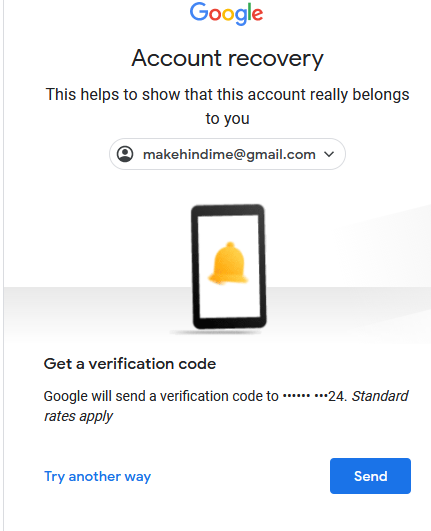Click the Google logo at top

click(x=226, y=14)
